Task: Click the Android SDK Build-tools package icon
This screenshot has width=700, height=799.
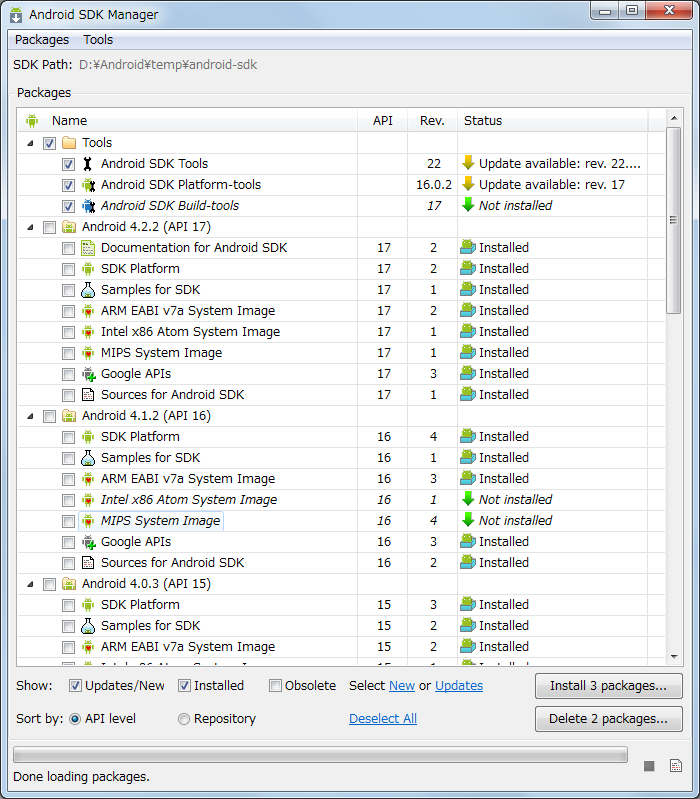Action: click(x=88, y=206)
